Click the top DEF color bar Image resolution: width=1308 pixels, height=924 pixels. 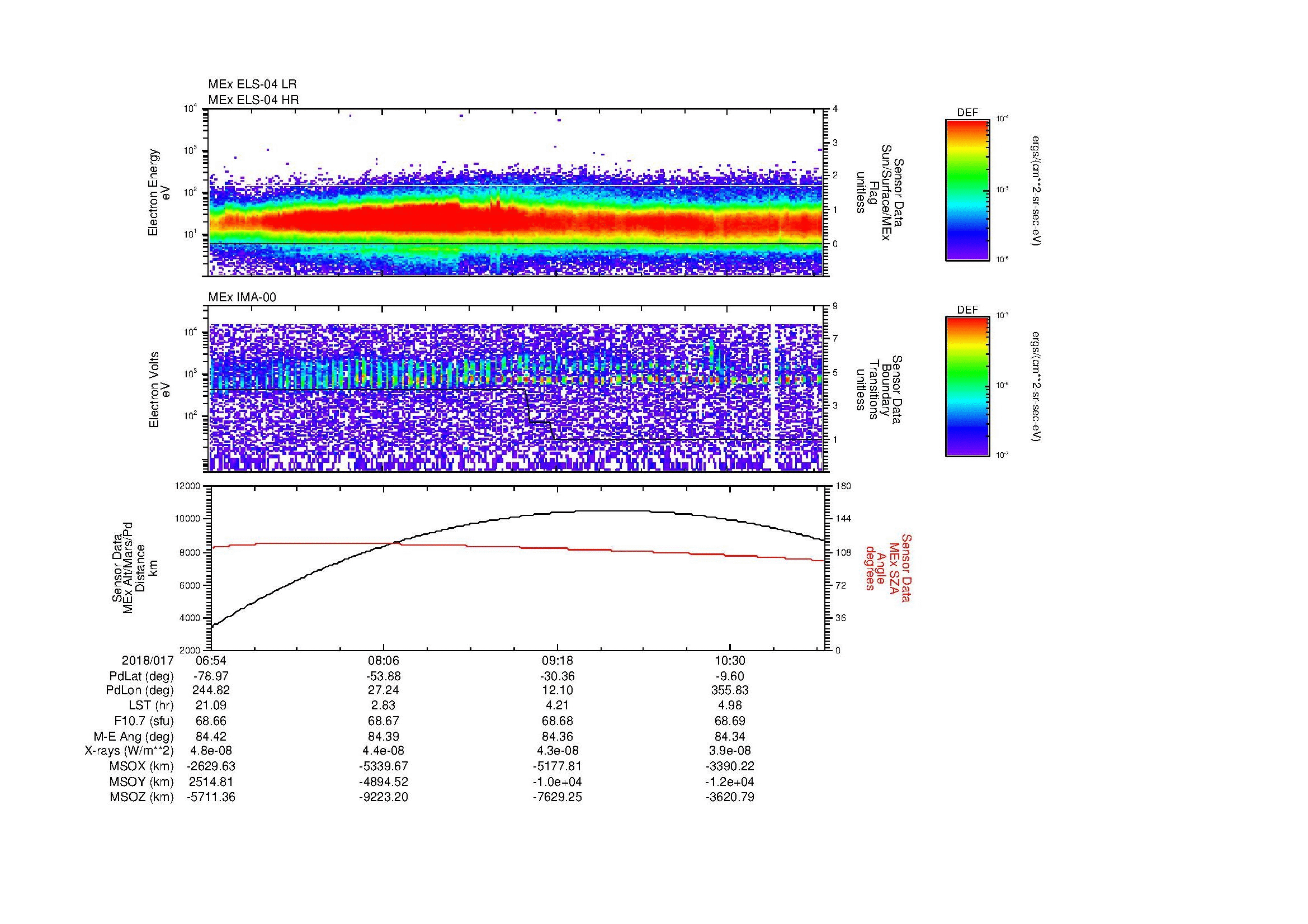click(x=967, y=189)
